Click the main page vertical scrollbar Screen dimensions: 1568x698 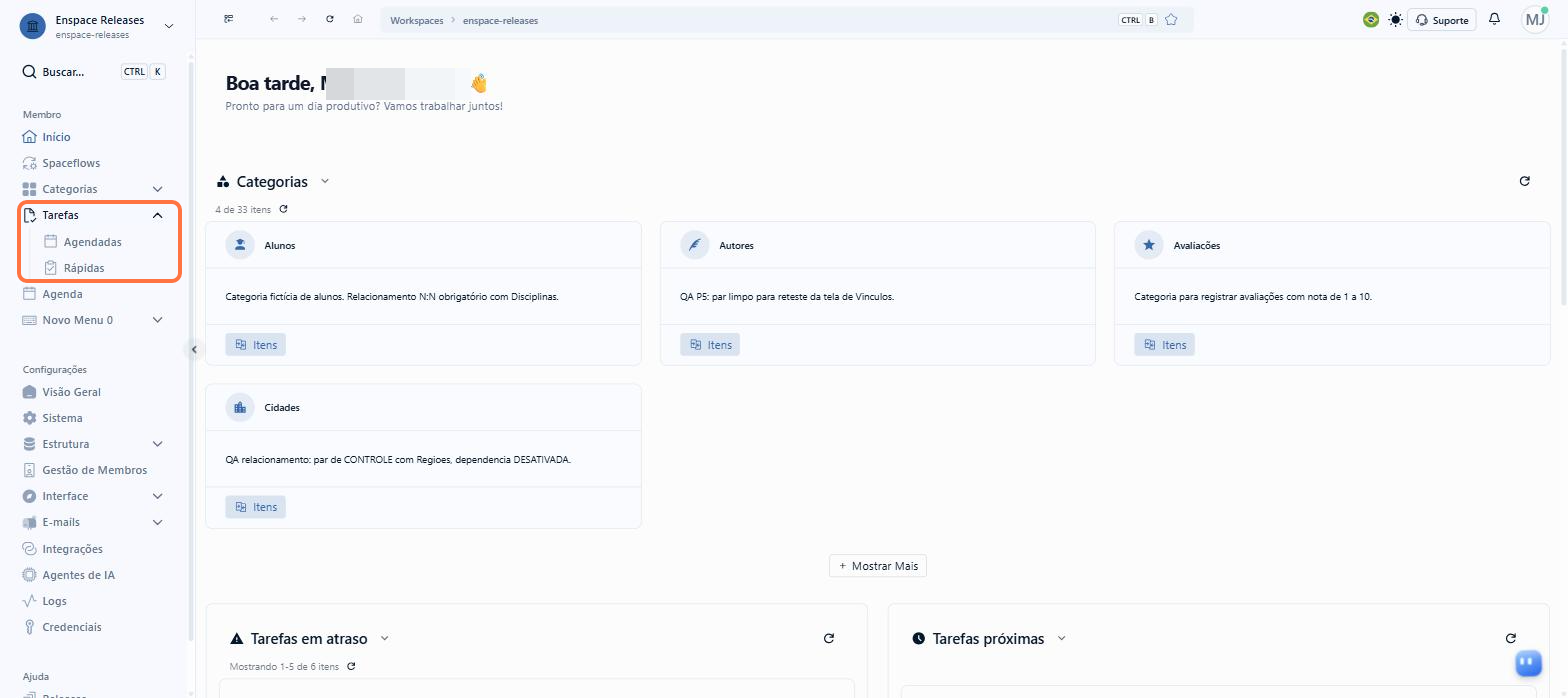(x=1564, y=175)
